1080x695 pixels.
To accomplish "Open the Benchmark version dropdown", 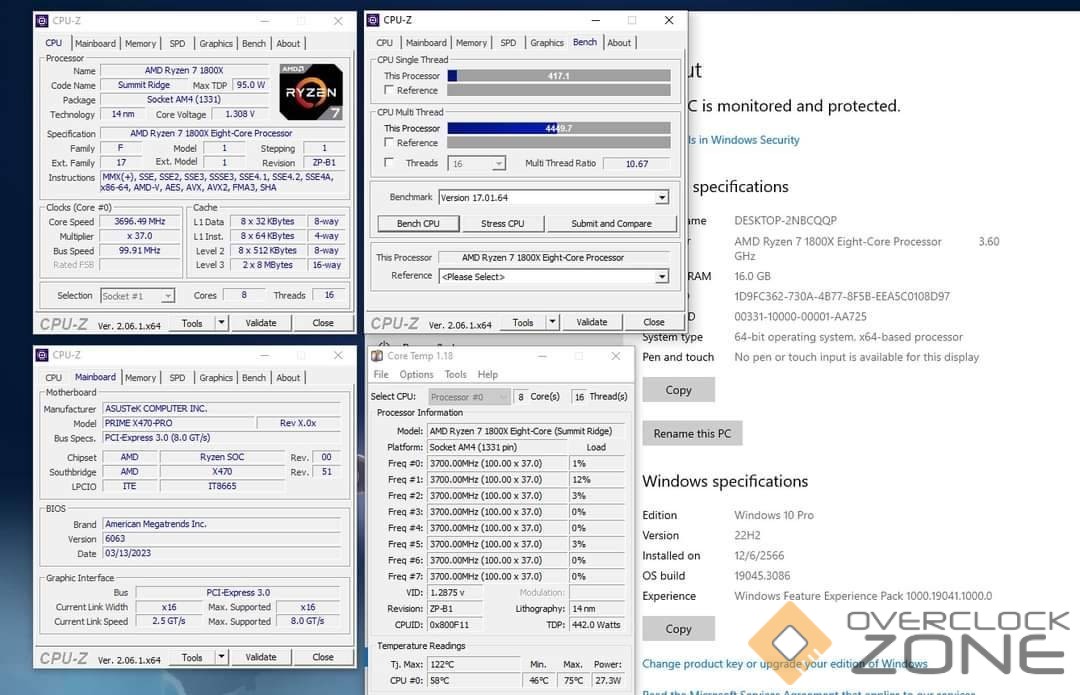I will coord(554,198).
